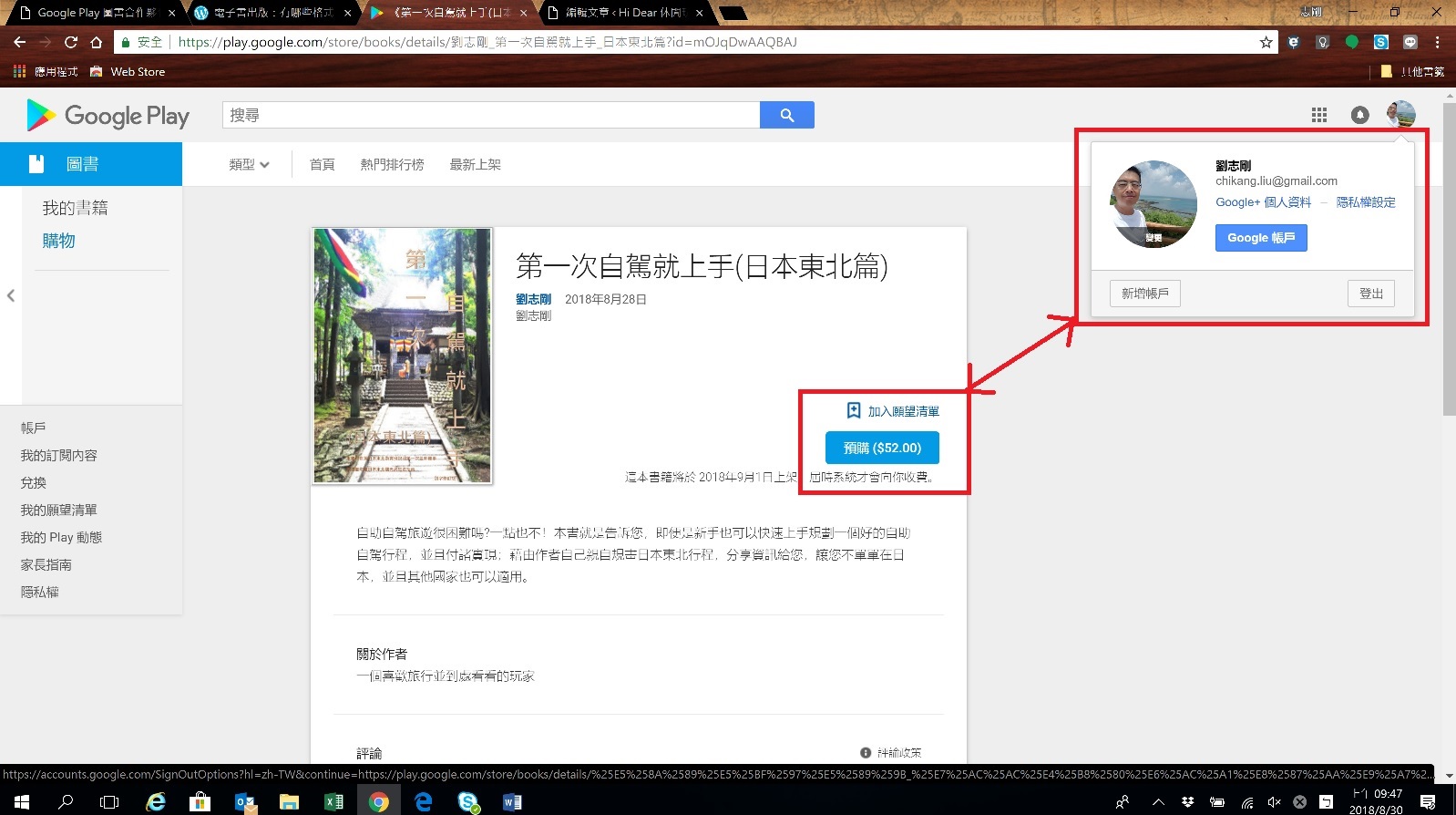This screenshot has width=1456, height=815.
Task: Open Microsoft Store from the taskbar
Action: (x=200, y=802)
